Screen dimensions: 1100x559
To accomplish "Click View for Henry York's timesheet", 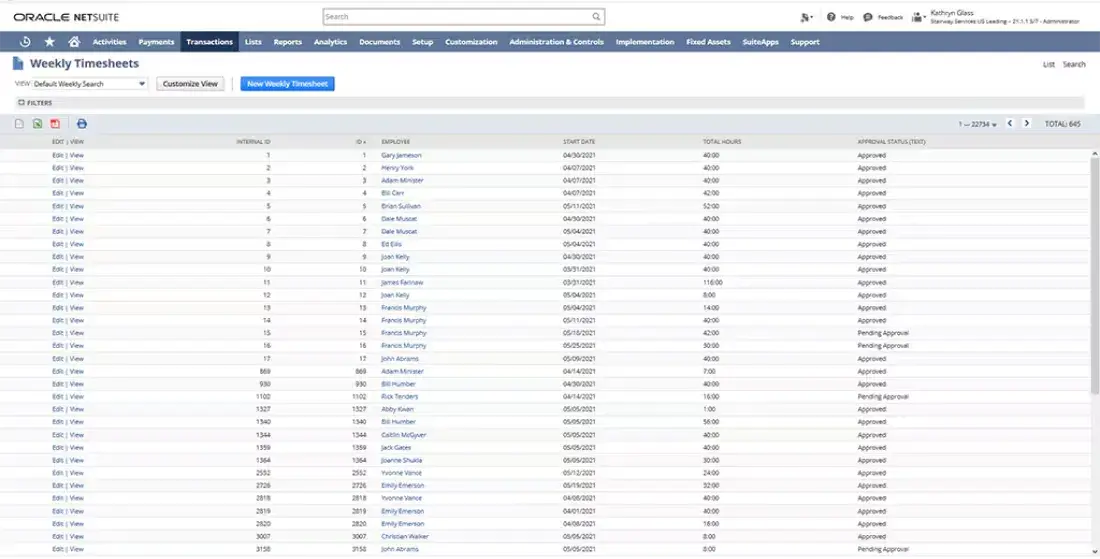I will (x=76, y=168).
